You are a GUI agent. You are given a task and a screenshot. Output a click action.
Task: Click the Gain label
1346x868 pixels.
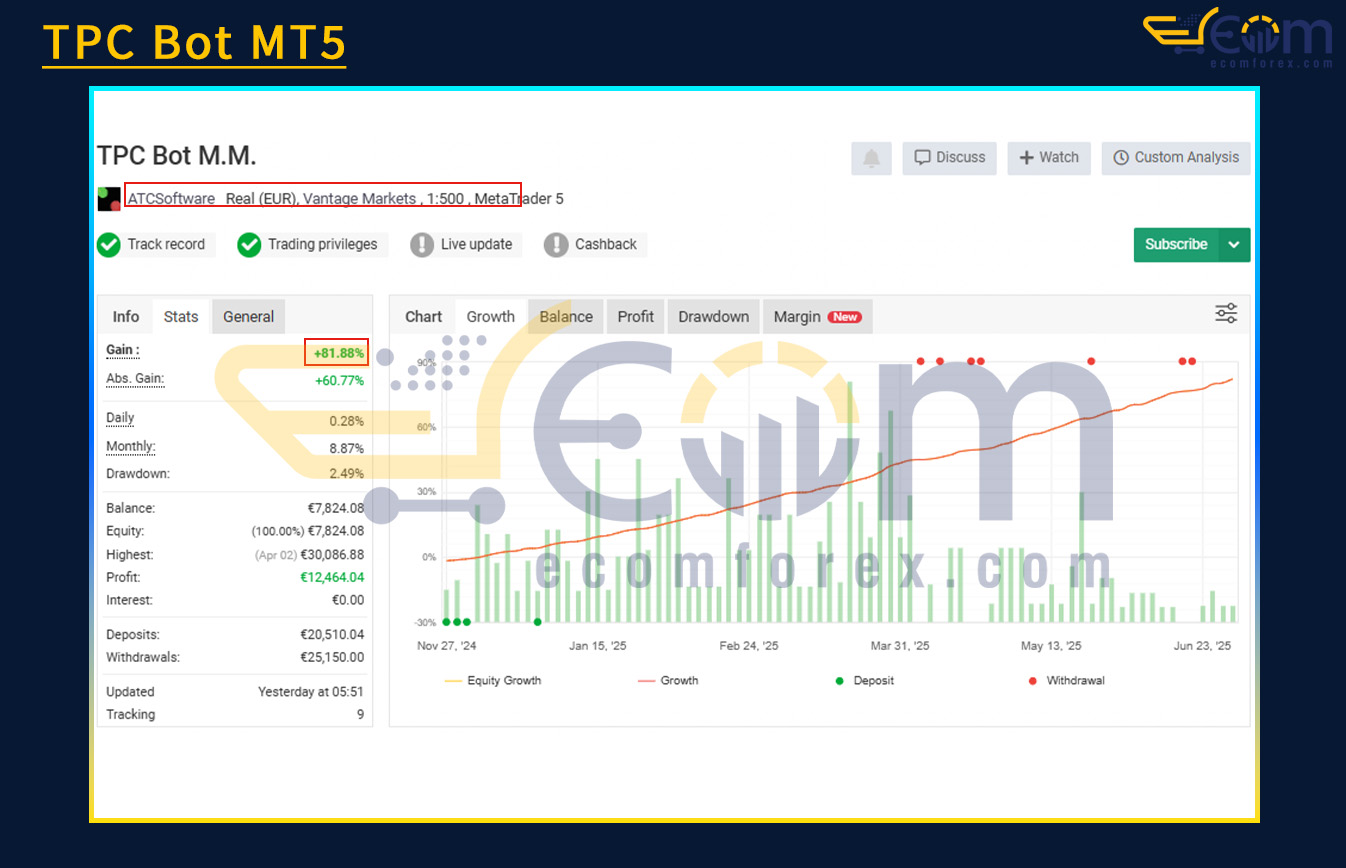(x=122, y=350)
